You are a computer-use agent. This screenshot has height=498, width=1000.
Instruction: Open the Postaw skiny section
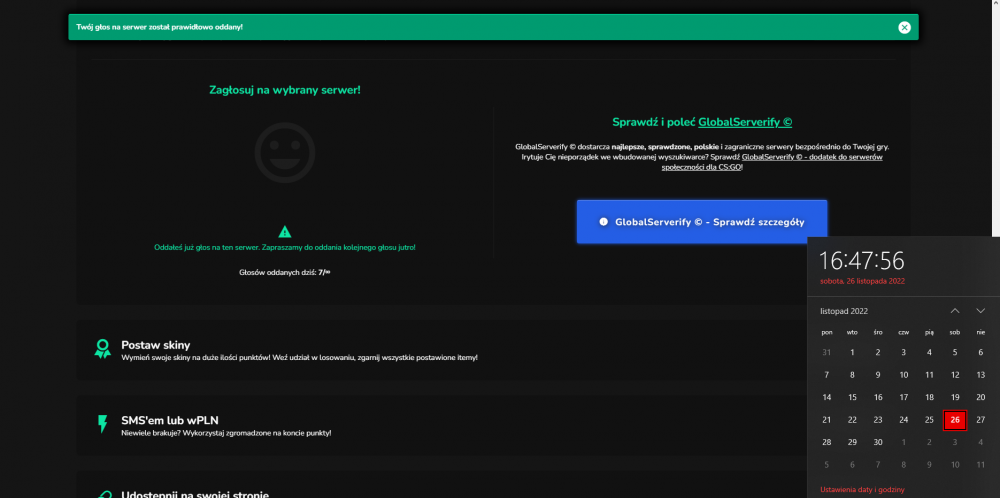[442, 350]
